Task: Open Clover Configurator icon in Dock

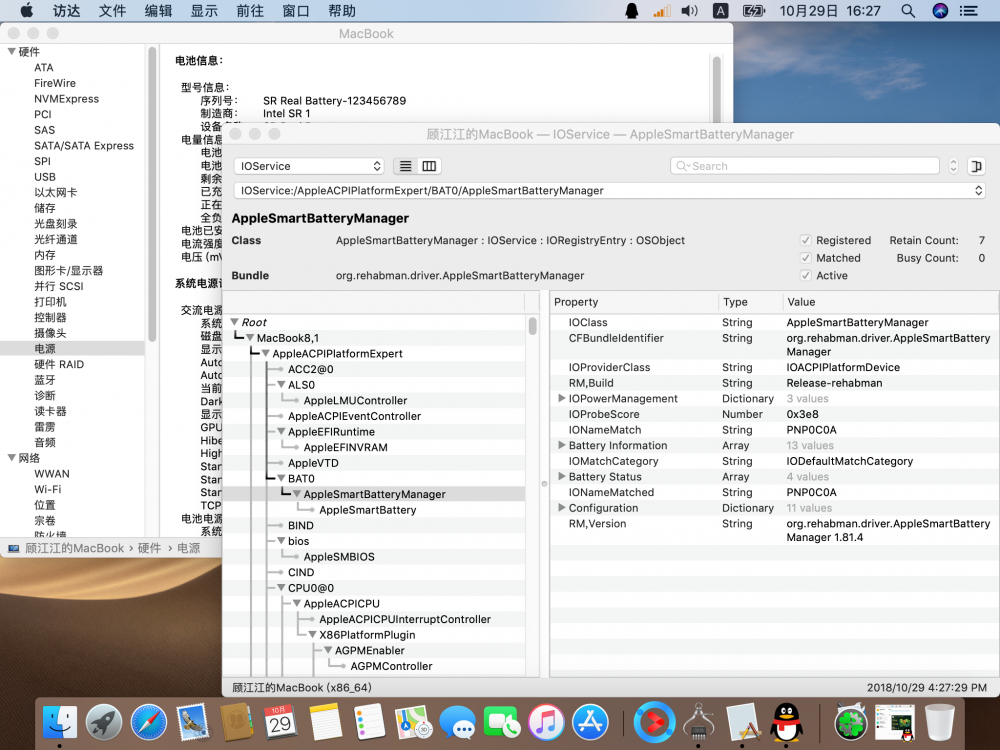Action: pos(851,722)
